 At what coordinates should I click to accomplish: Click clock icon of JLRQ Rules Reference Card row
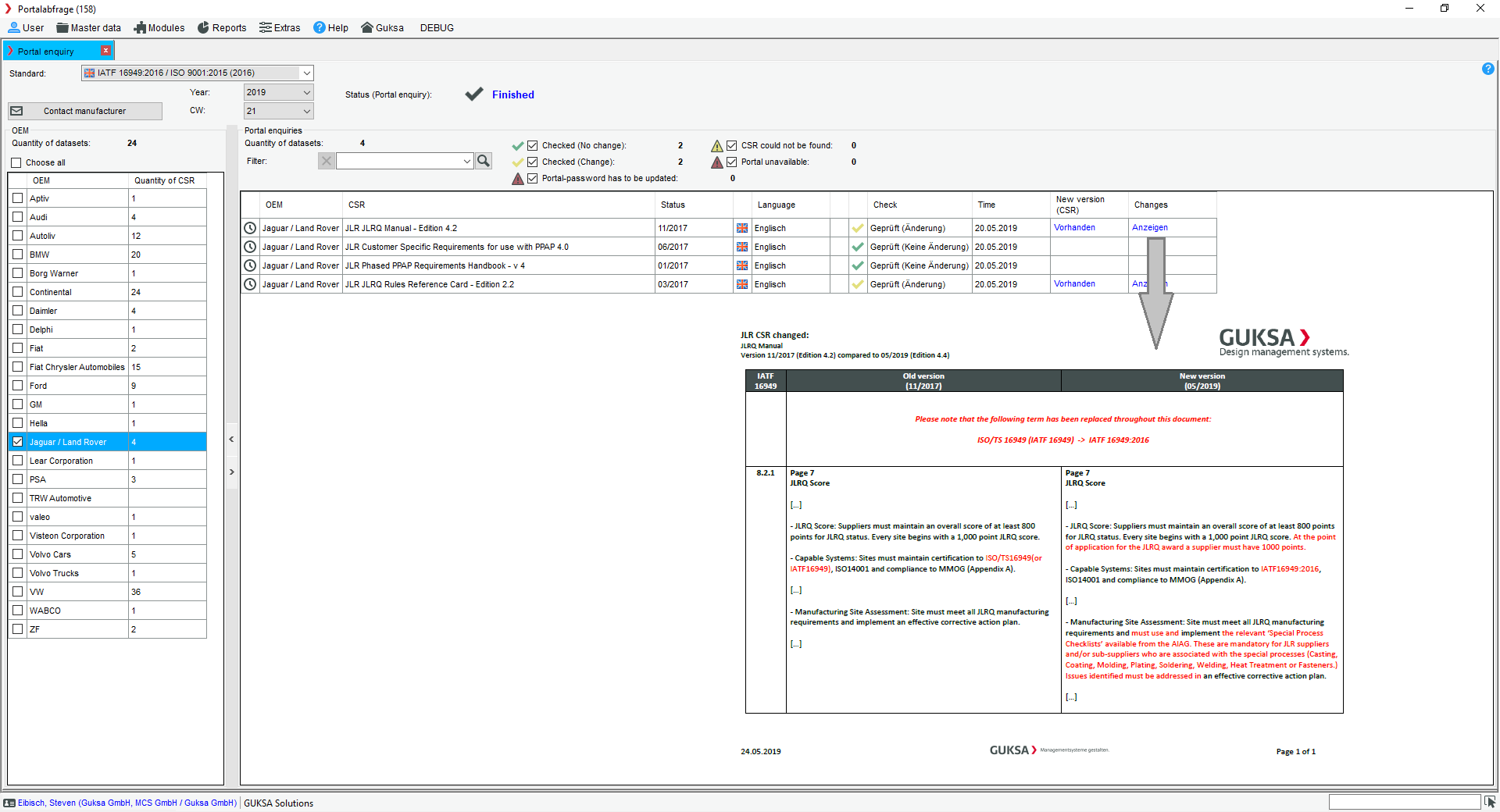point(250,284)
